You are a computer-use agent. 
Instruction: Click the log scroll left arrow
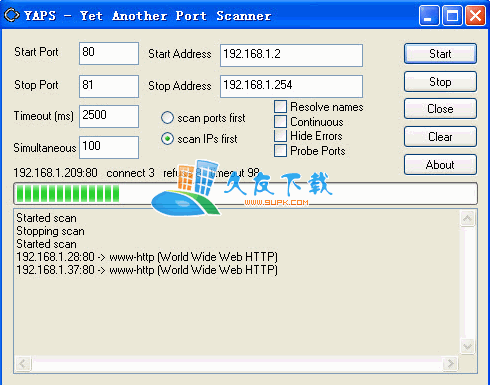coord(23,363)
